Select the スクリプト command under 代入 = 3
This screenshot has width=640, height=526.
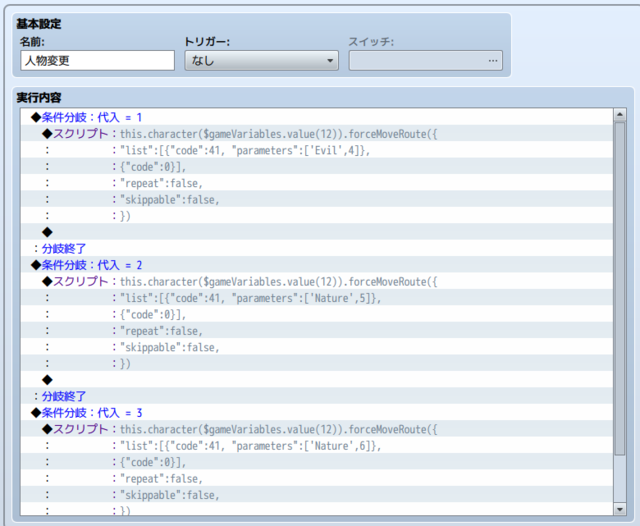click(x=317, y=429)
